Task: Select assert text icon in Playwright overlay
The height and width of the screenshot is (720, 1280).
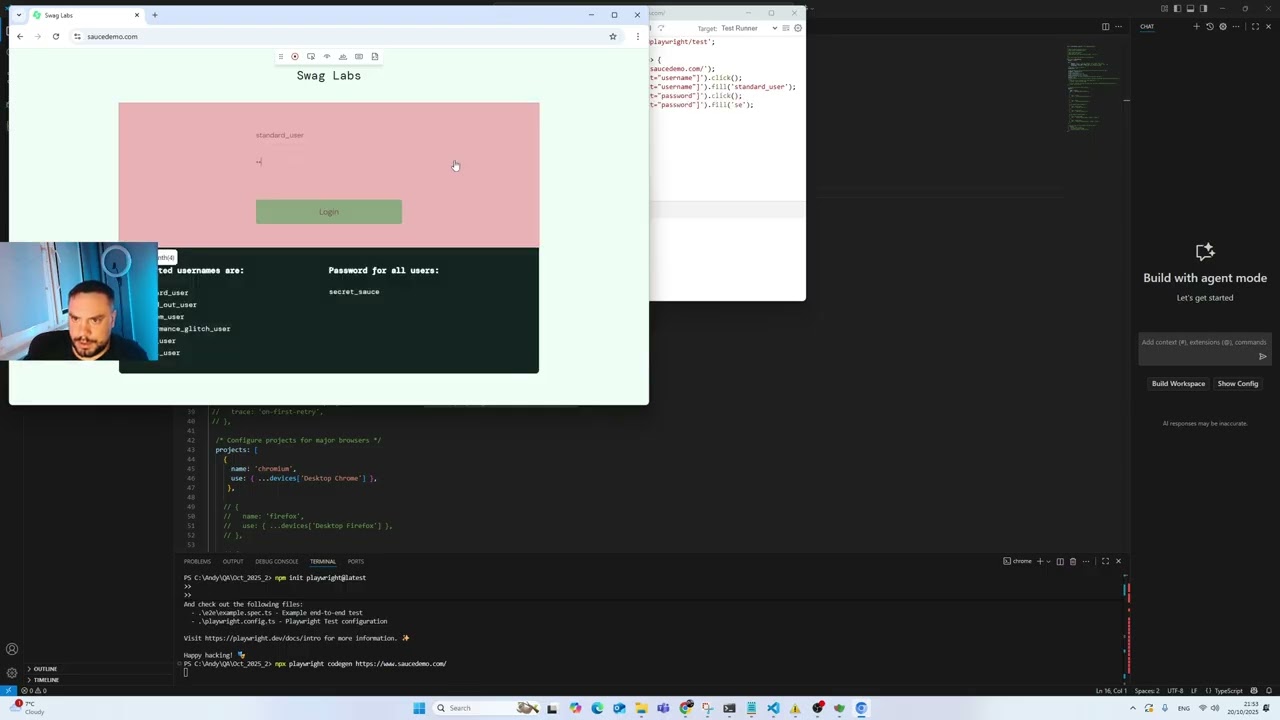Action: coord(343,57)
